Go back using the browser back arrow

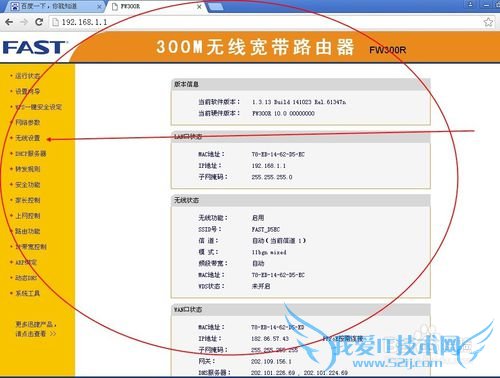coord(9,22)
